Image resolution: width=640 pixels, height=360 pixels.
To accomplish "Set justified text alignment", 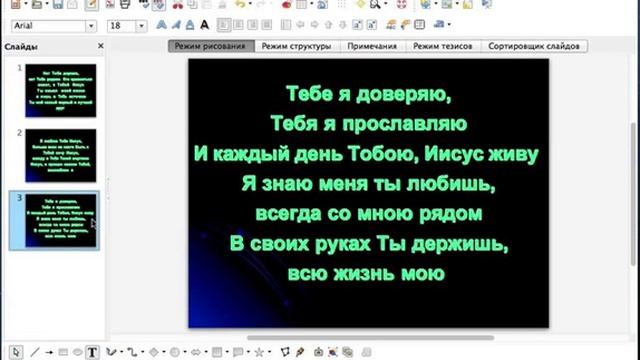I will pos(267,25).
